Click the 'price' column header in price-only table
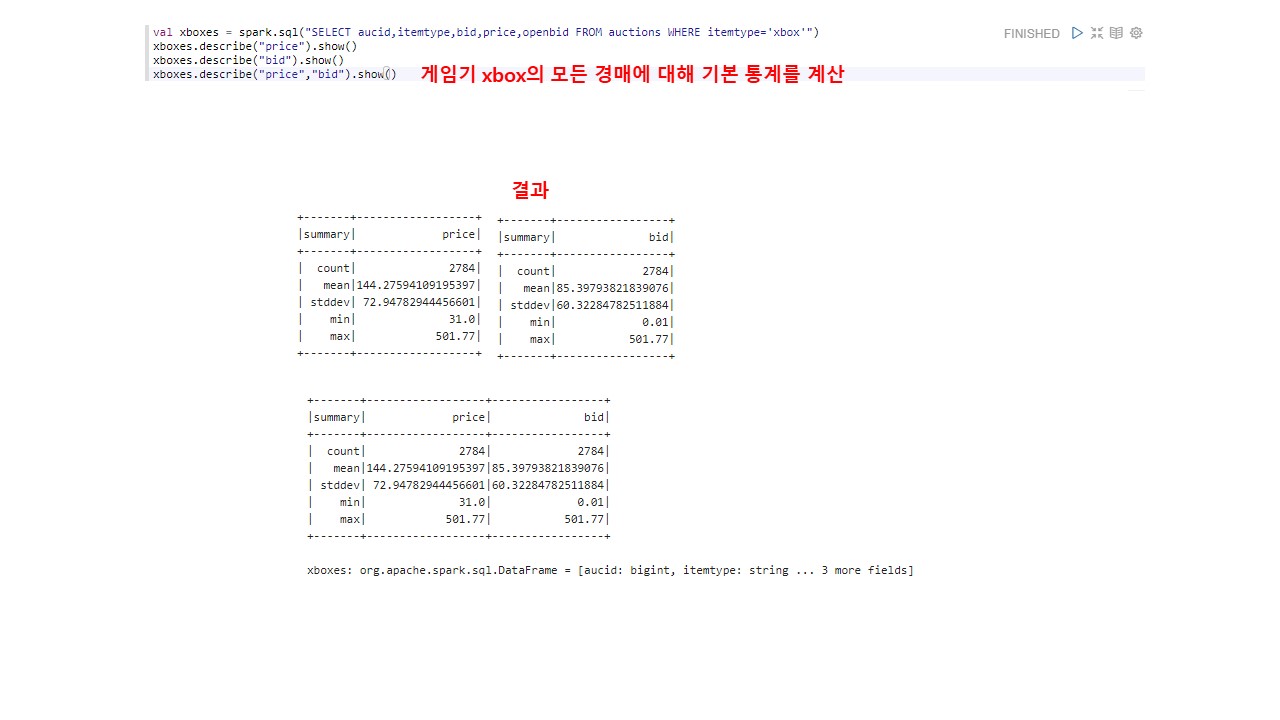This screenshot has height=720, width=1280. [x=460, y=234]
